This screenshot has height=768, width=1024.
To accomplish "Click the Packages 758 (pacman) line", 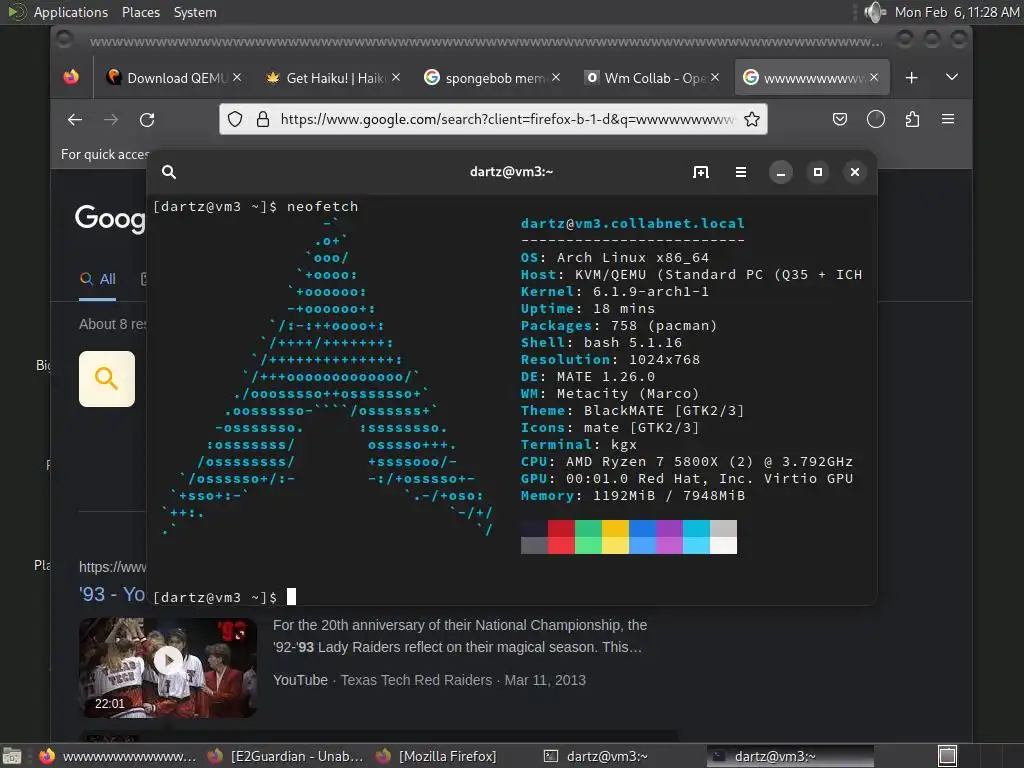I will point(619,325).
